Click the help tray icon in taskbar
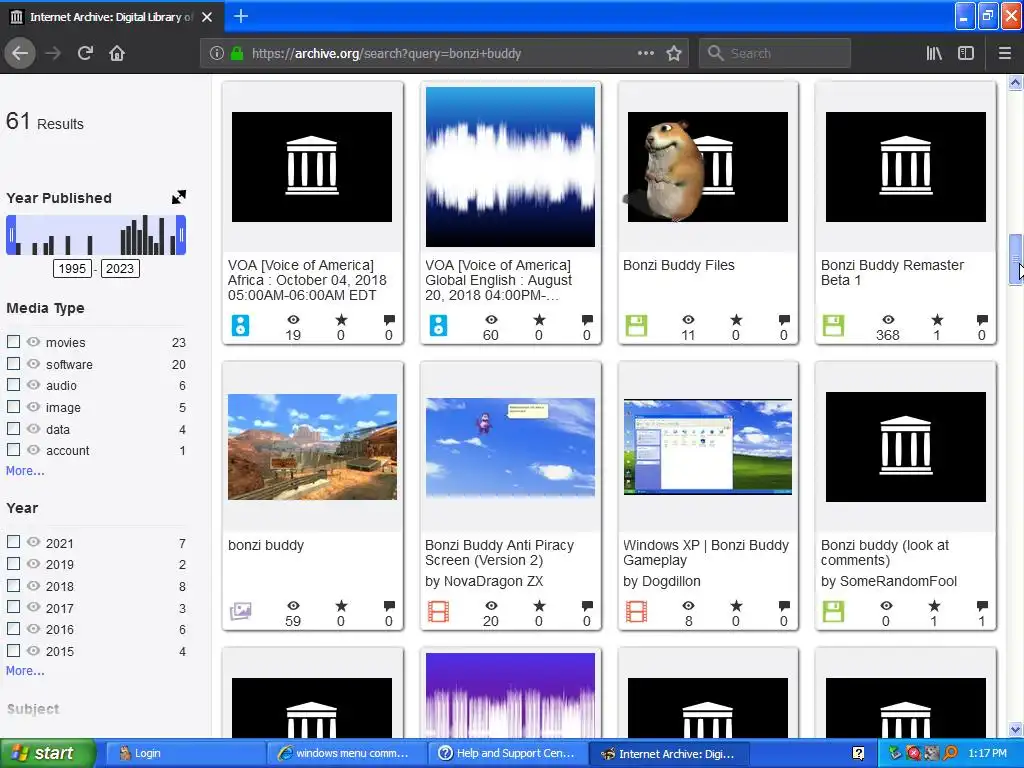The height and width of the screenshot is (768, 1024). (x=858, y=753)
